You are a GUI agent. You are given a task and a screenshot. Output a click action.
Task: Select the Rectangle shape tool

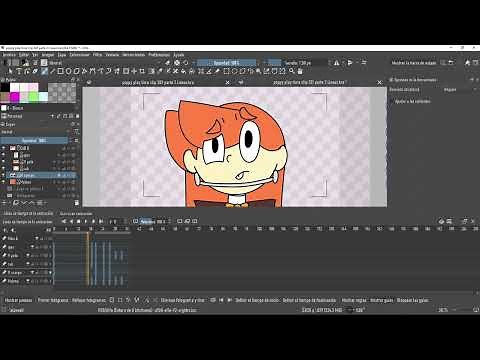click(60, 71)
